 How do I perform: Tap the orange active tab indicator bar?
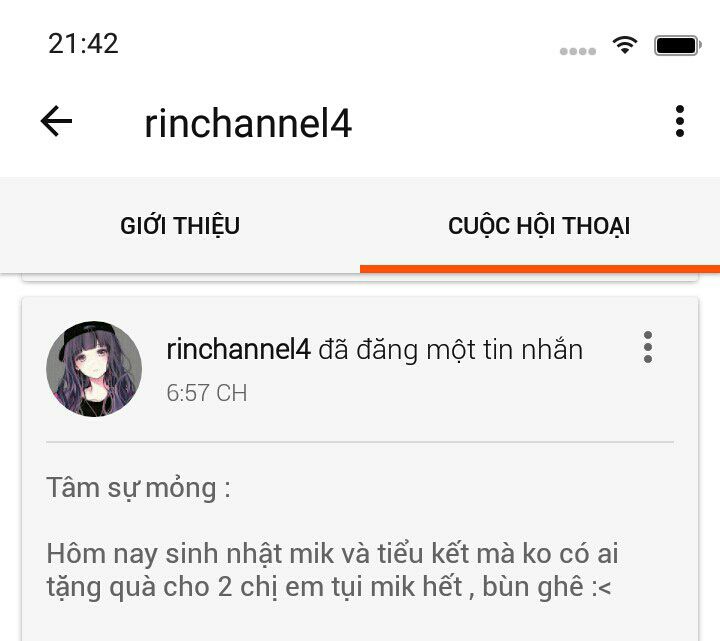pyautogui.click(x=540, y=269)
